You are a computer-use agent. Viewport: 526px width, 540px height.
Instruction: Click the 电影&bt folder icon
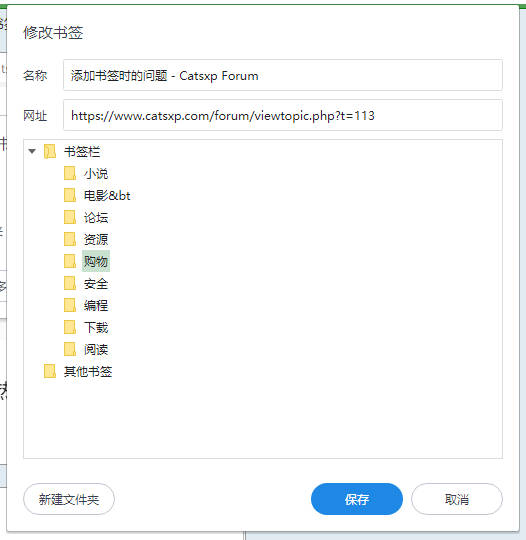tap(70, 195)
